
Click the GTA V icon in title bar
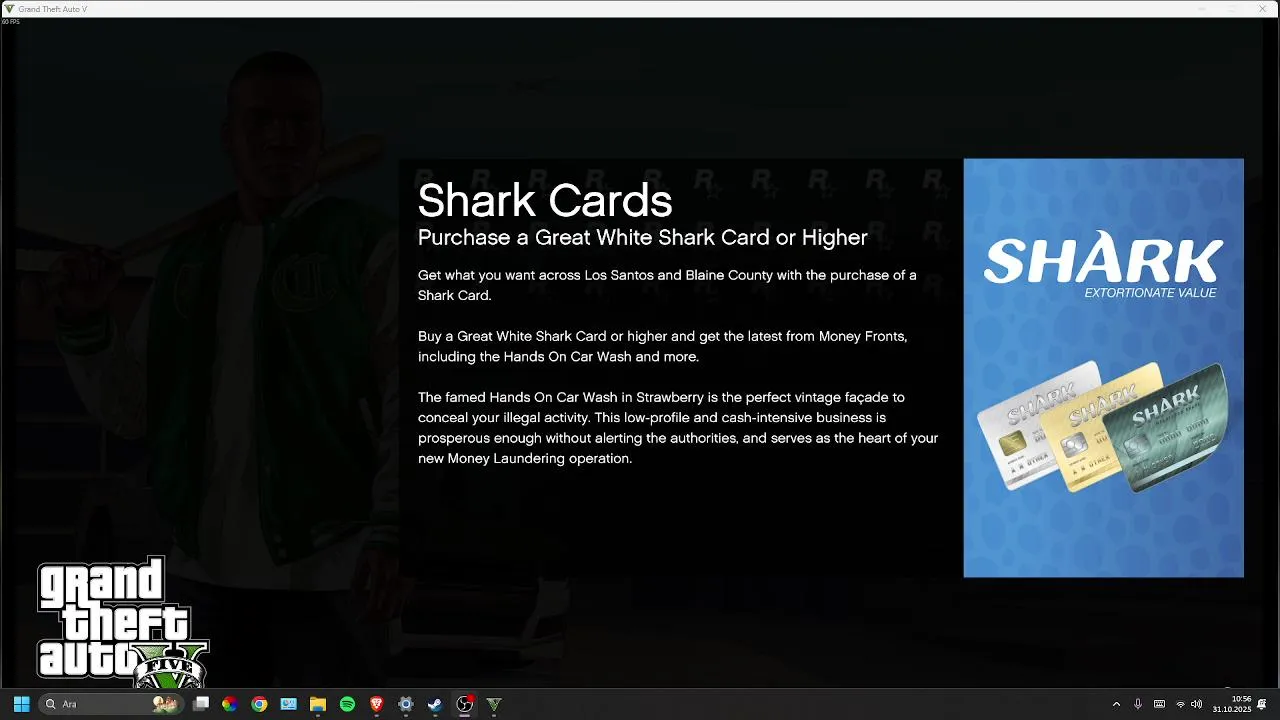(10, 9)
